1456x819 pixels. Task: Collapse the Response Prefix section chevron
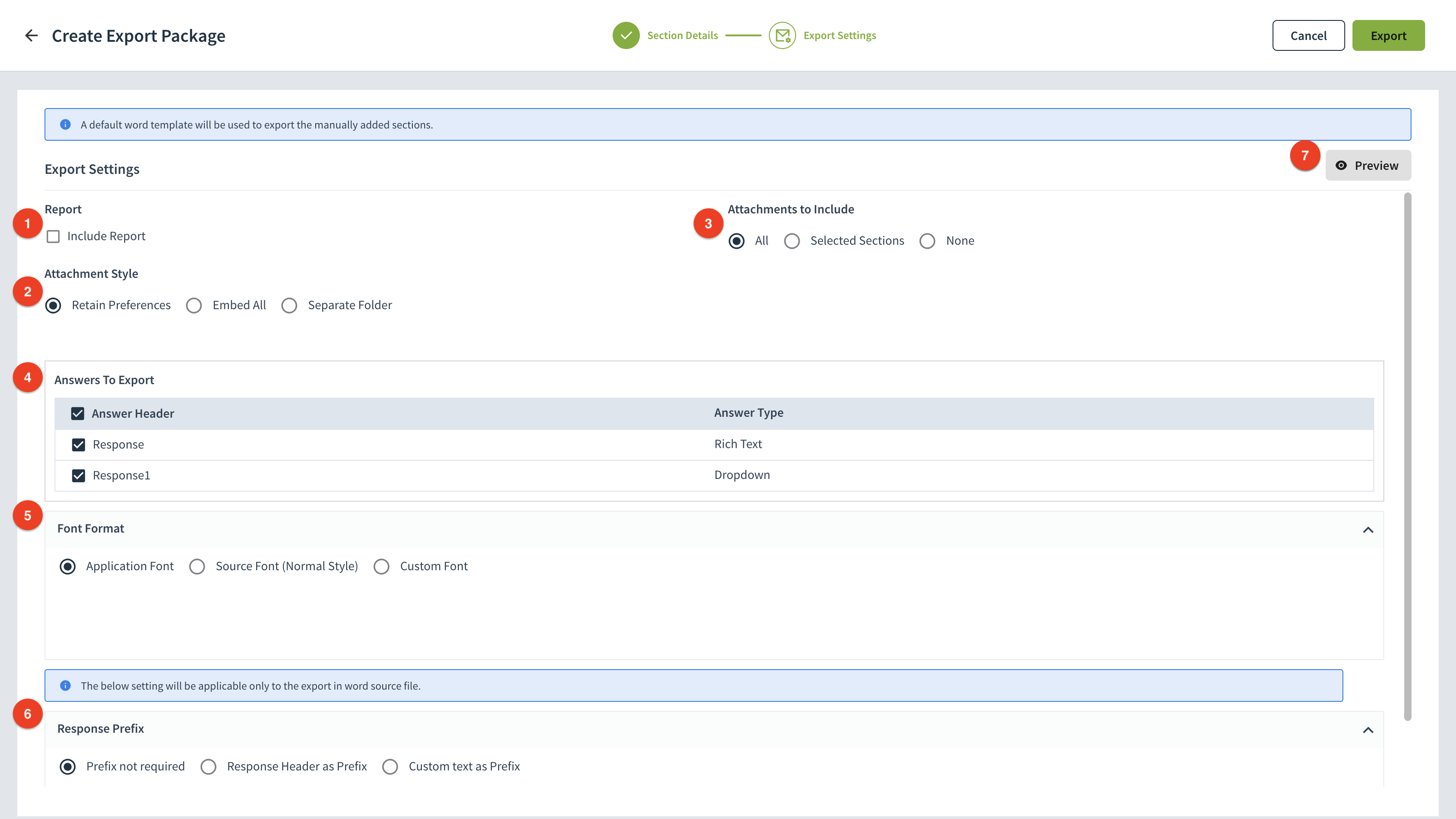point(1368,730)
